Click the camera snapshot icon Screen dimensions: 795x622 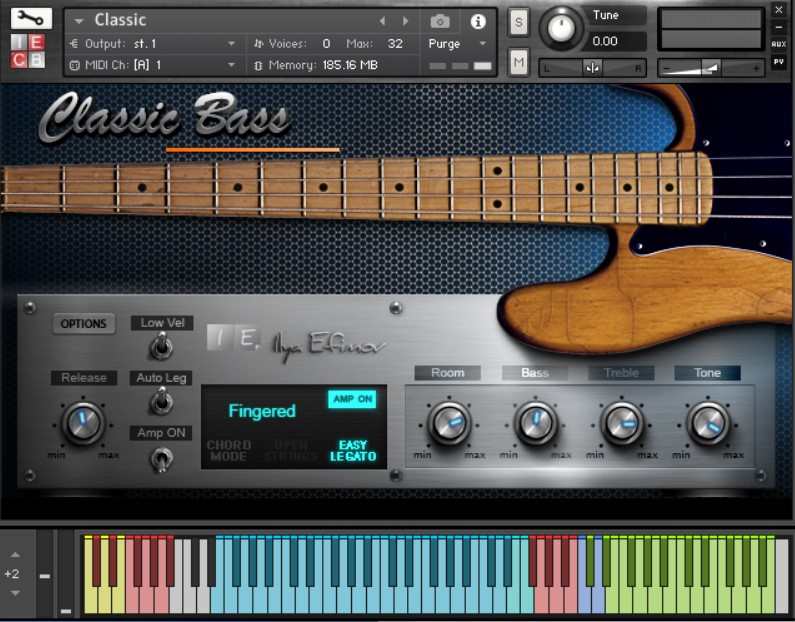pyautogui.click(x=440, y=21)
